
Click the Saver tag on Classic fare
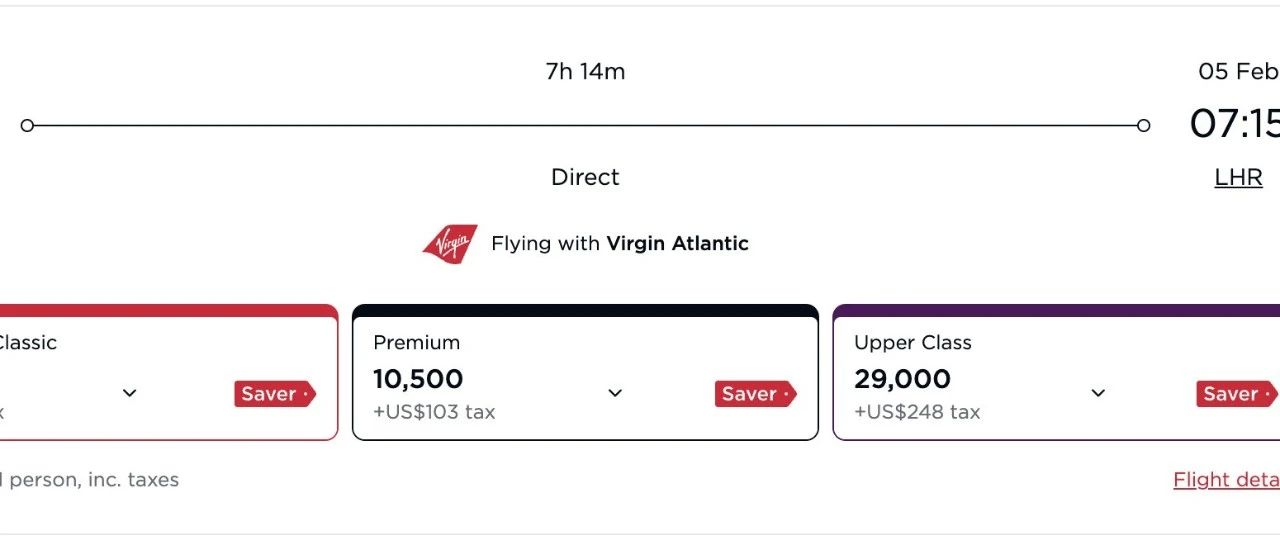click(x=274, y=394)
